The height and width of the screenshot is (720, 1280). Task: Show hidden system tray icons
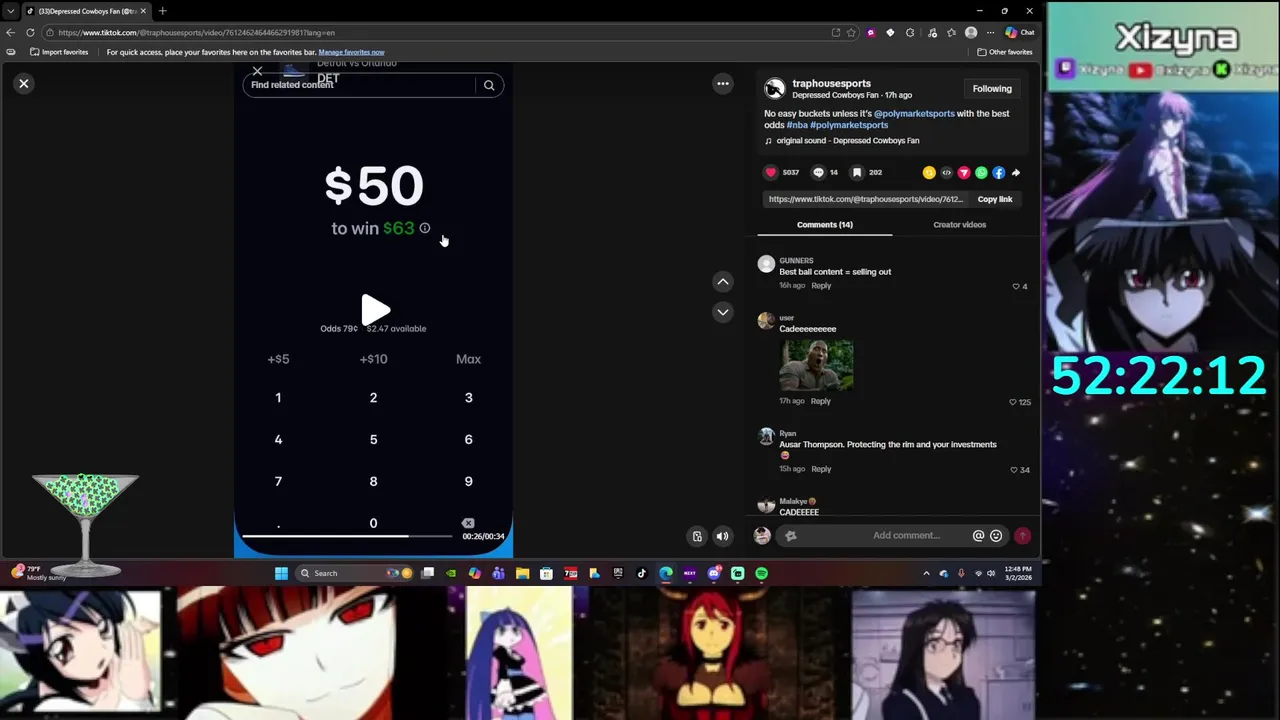click(926, 573)
